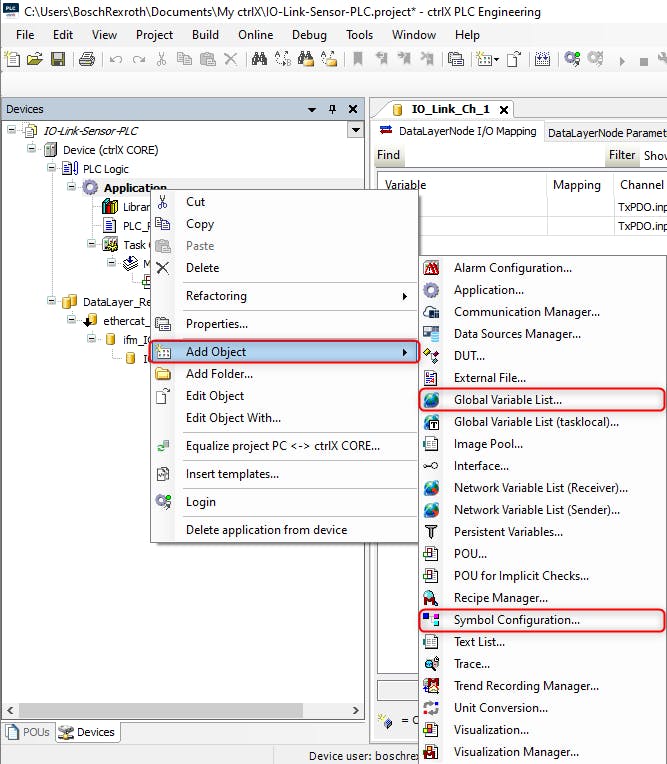Viewport: 667px width, 764px height.
Task: Select DUT in the Add Object list
Action: point(543,356)
